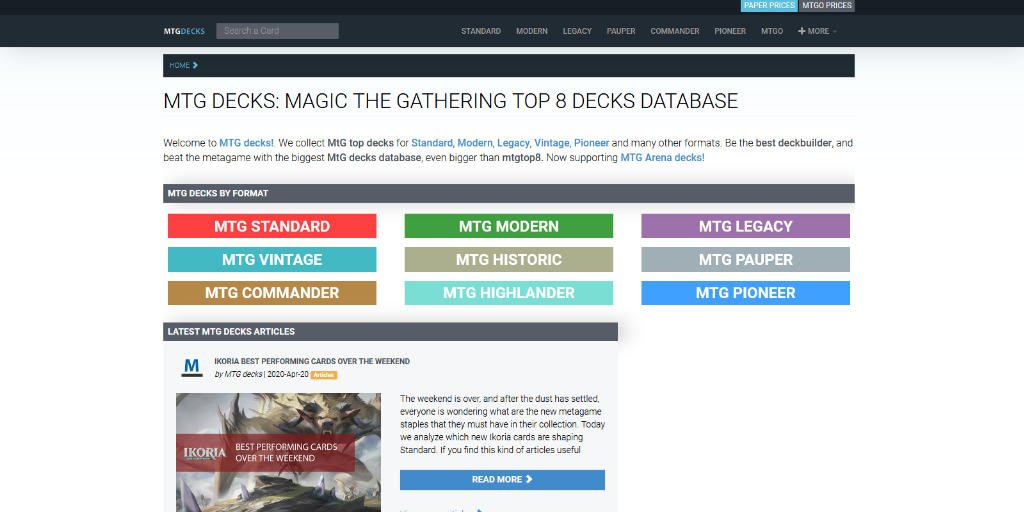
Task: Open the 'MTG decks!' link in welcome text
Action: (x=246, y=142)
